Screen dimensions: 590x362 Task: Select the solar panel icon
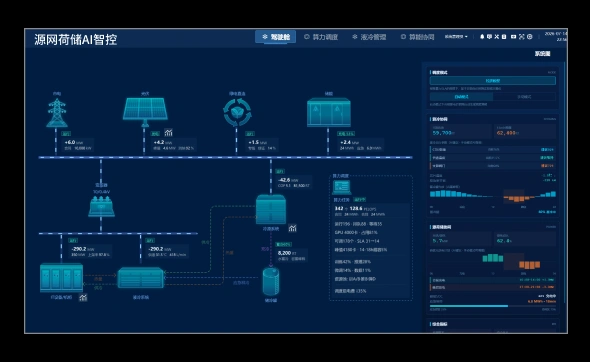click(x=145, y=112)
